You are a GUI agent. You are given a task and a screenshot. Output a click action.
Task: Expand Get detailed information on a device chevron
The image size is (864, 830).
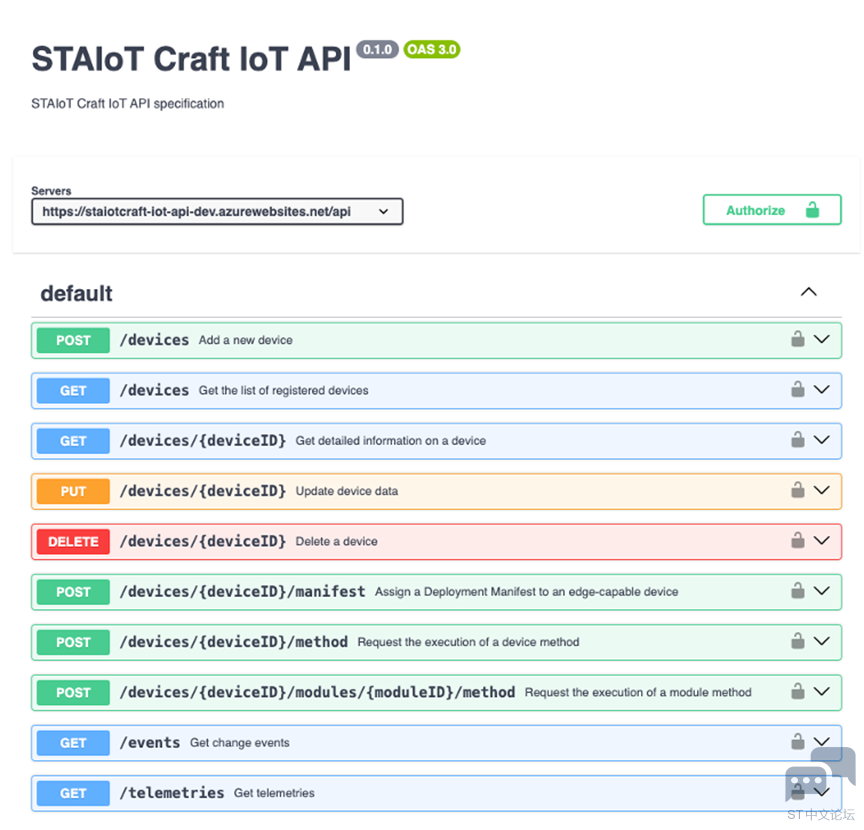pyautogui.click(x=822, y=440)
